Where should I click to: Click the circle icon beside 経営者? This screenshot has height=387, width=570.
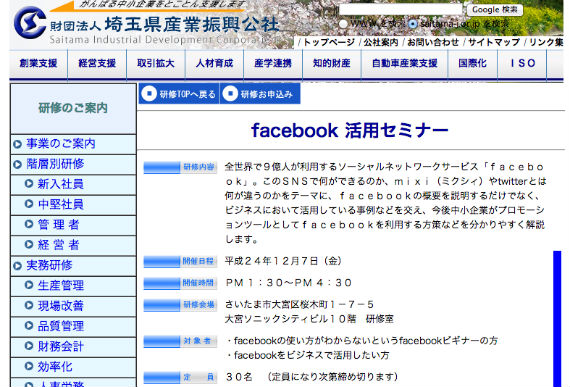pyautogui.click(x=29, y=245)
